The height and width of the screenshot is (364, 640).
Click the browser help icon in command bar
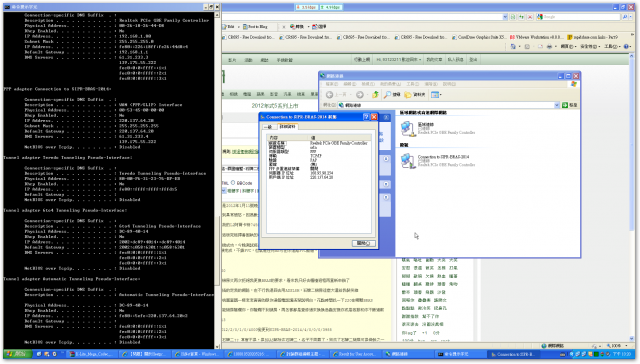(626, 47)
